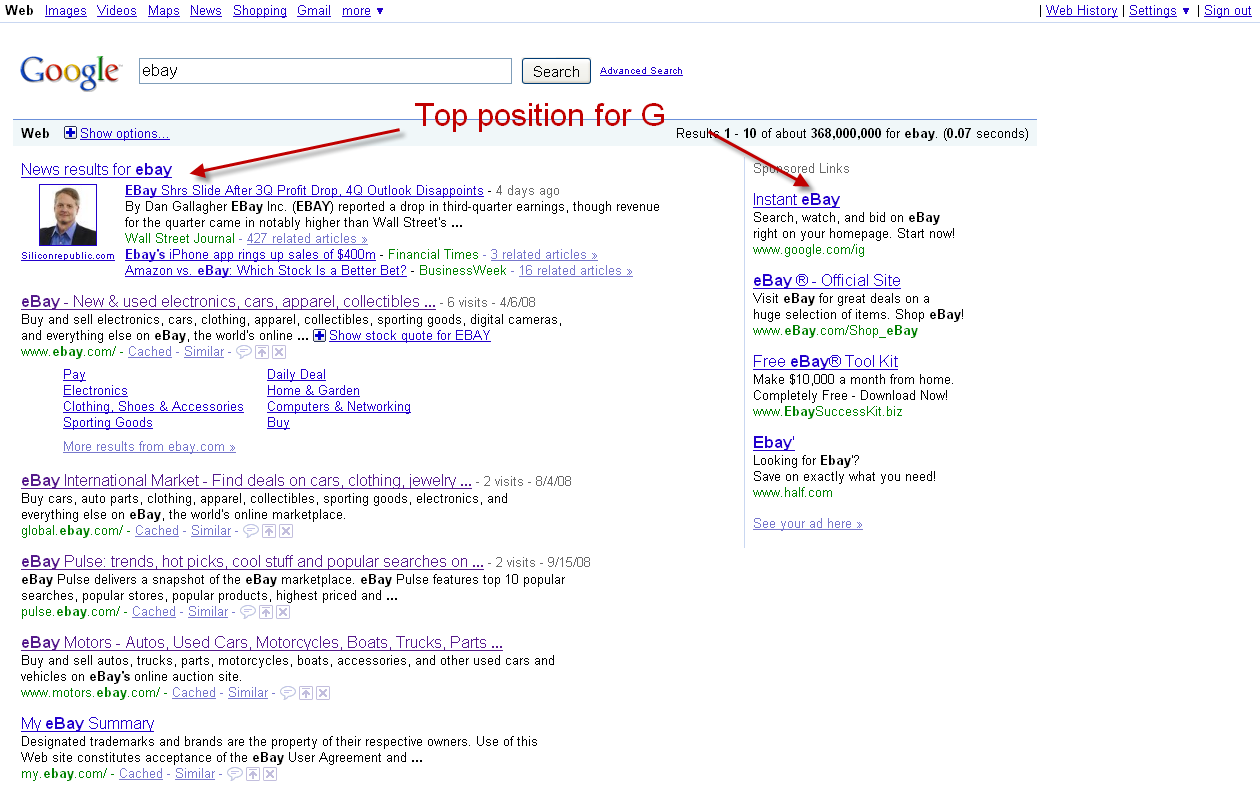Go to Gmail in the top navigation
The width and height of the screenshot is (1260, 786).
coord(314,11)
